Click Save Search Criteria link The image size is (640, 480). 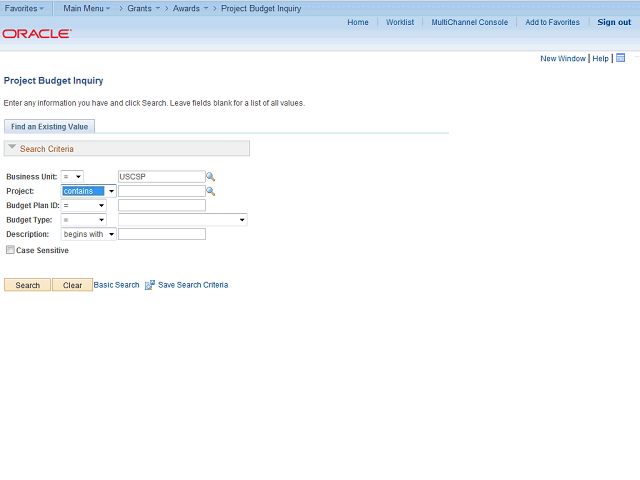(193, 285)
